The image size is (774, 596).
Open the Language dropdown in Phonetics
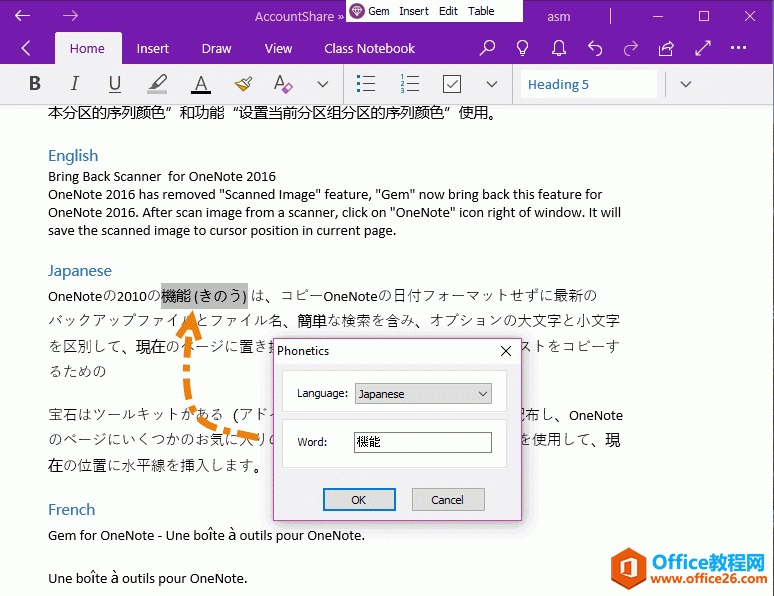coord(423,394)
